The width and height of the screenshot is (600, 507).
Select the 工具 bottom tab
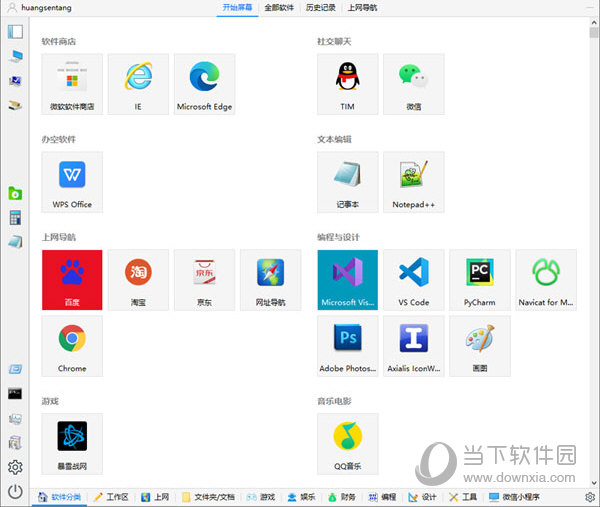pos(463,497)
